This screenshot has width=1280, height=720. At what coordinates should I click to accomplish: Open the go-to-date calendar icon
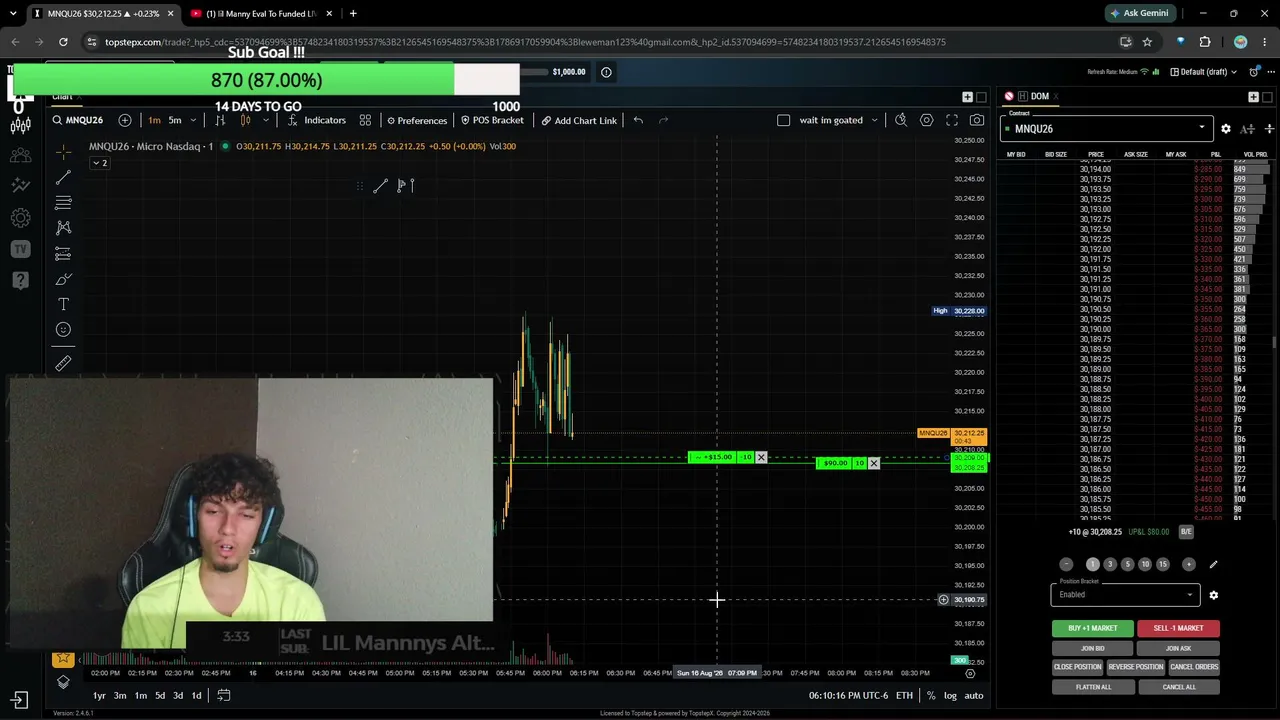(224, 695)
